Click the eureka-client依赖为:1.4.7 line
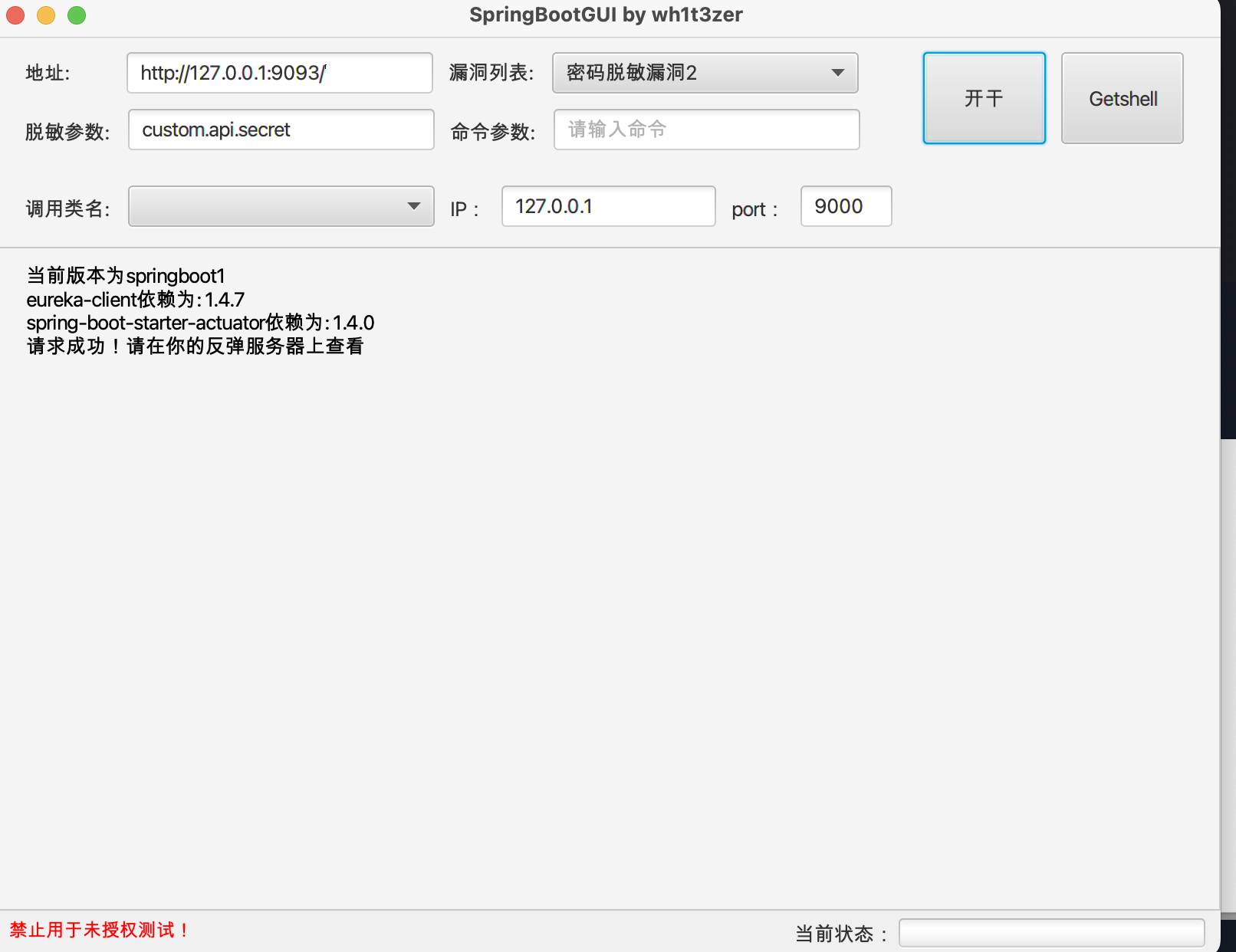The height and width of the screenshot is (952, 1236). [136, 300]
